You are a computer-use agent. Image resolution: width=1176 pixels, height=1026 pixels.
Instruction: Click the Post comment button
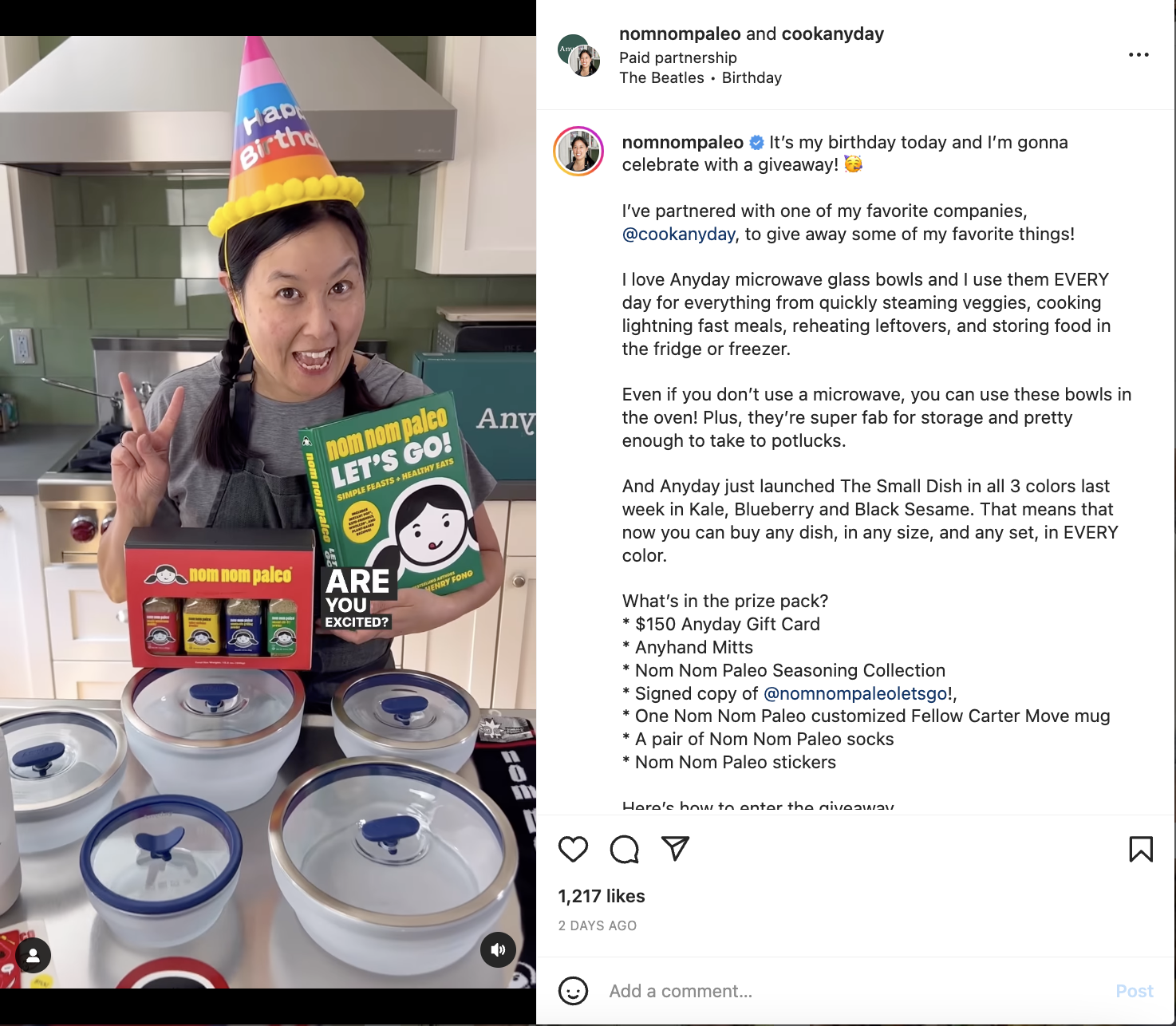(x=1135, y=991)
